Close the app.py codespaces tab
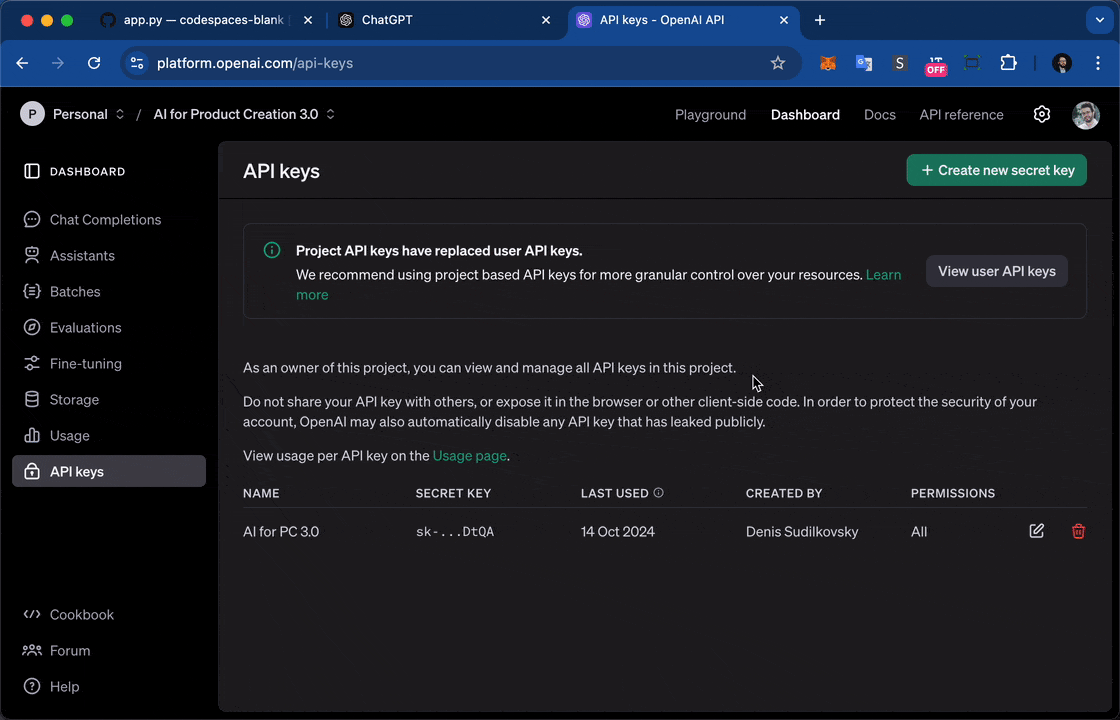The width and height of the screenshot is (1120, 720). click(308, 20)
